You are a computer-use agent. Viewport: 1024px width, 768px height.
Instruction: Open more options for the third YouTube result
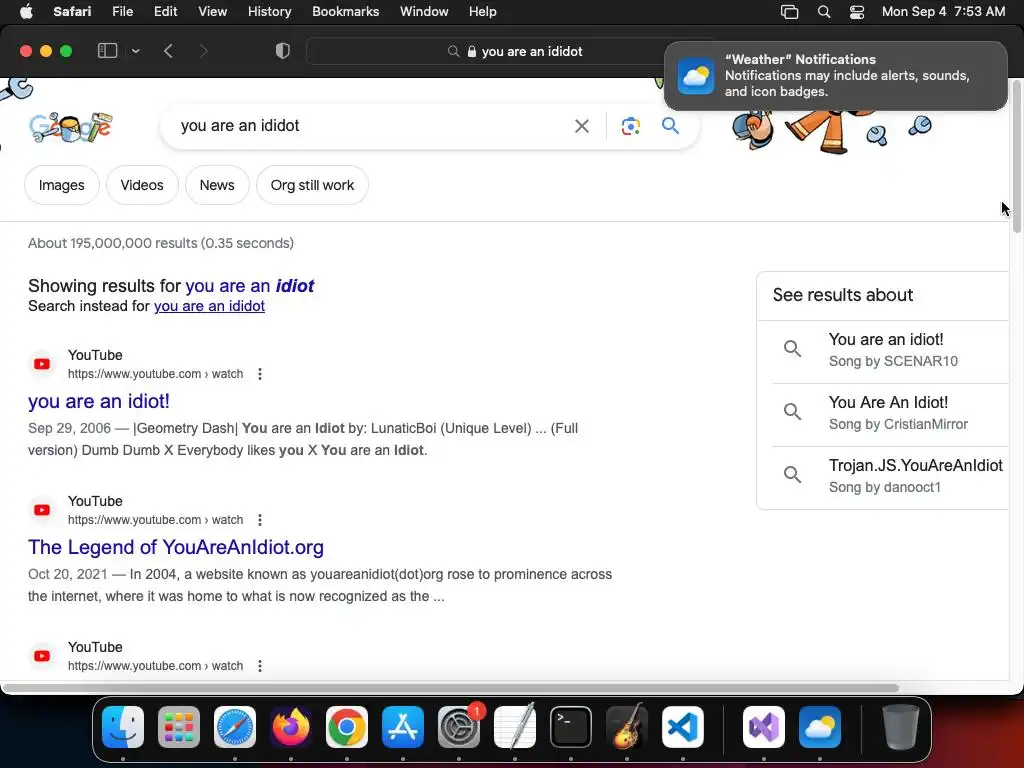tap(260, 666)
